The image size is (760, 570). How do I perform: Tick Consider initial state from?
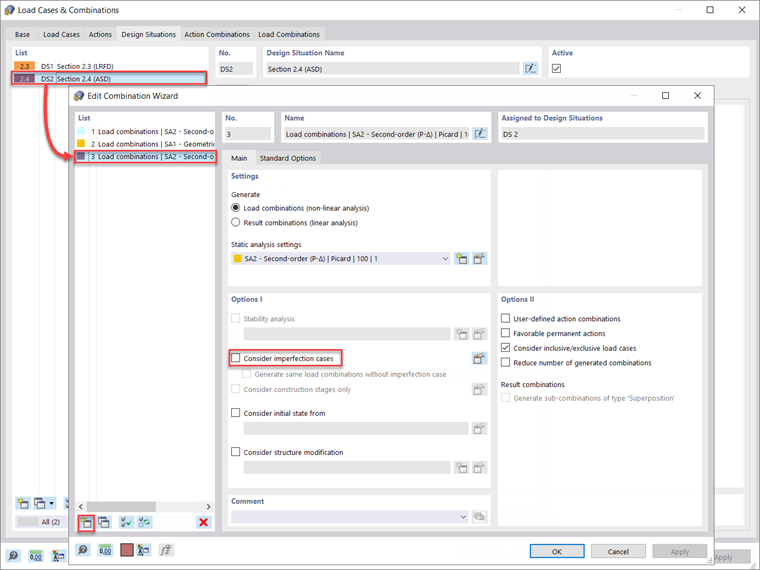coord(236,412)
